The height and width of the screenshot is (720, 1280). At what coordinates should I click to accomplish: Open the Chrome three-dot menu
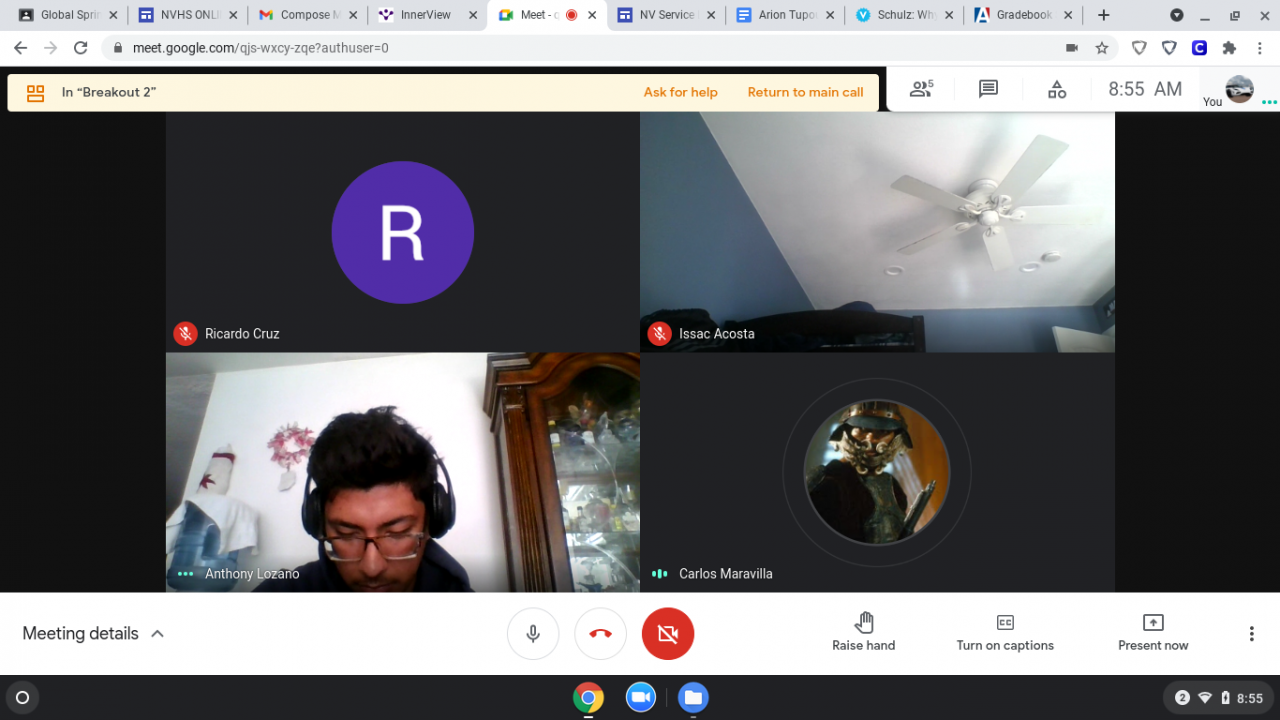1259,47
